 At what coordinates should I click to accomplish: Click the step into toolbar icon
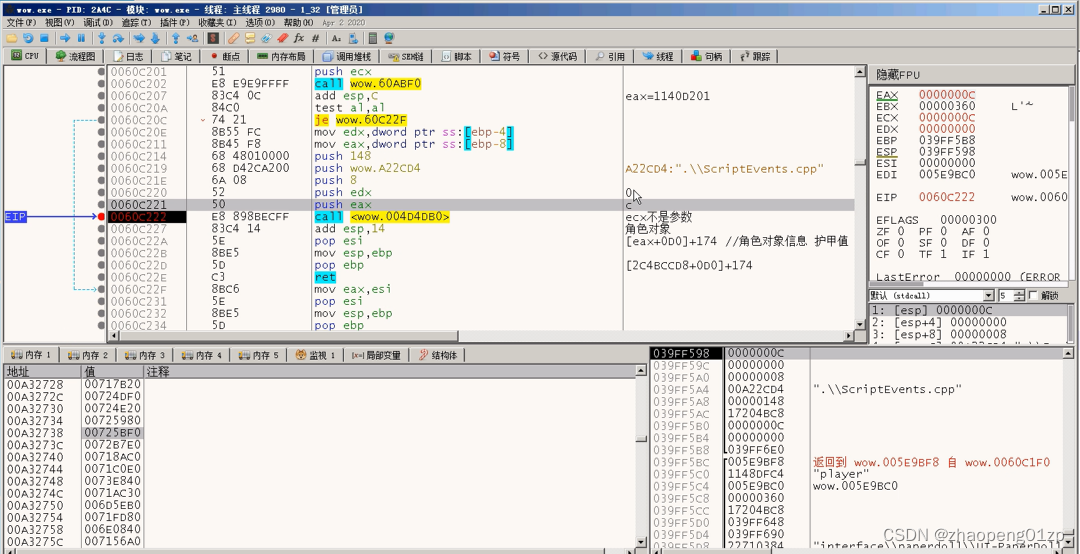(102, 38)
